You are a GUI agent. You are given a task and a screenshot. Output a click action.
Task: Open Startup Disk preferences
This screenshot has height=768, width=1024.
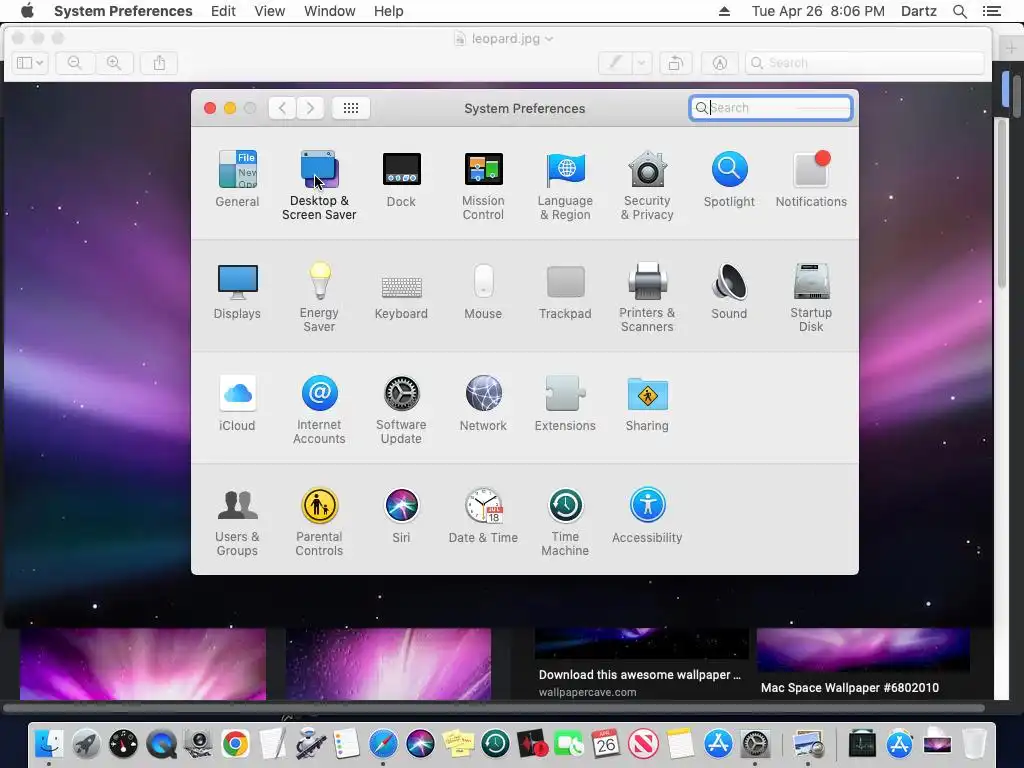coord(811,298)
